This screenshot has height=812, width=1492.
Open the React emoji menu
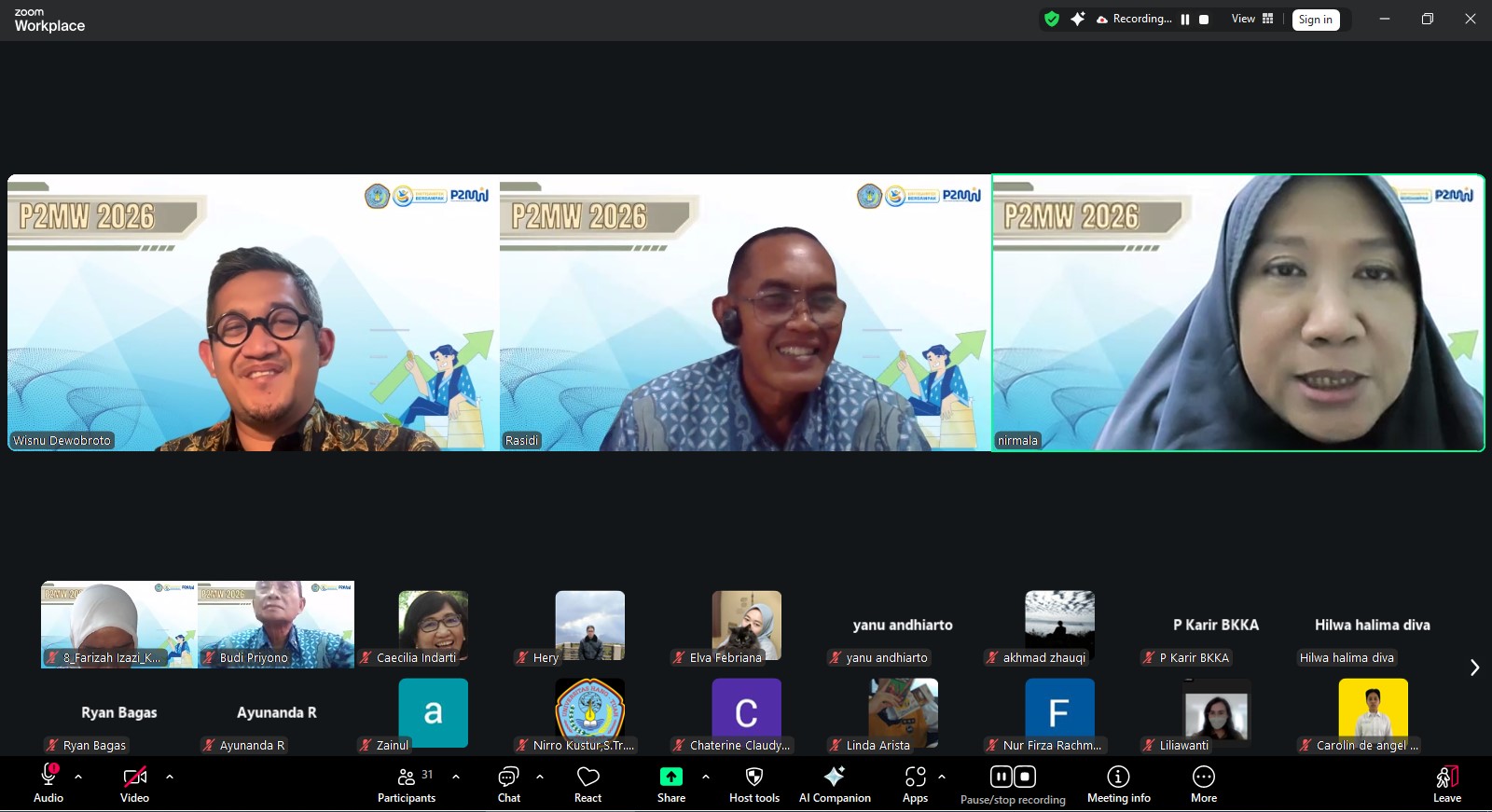coord(587,783)
